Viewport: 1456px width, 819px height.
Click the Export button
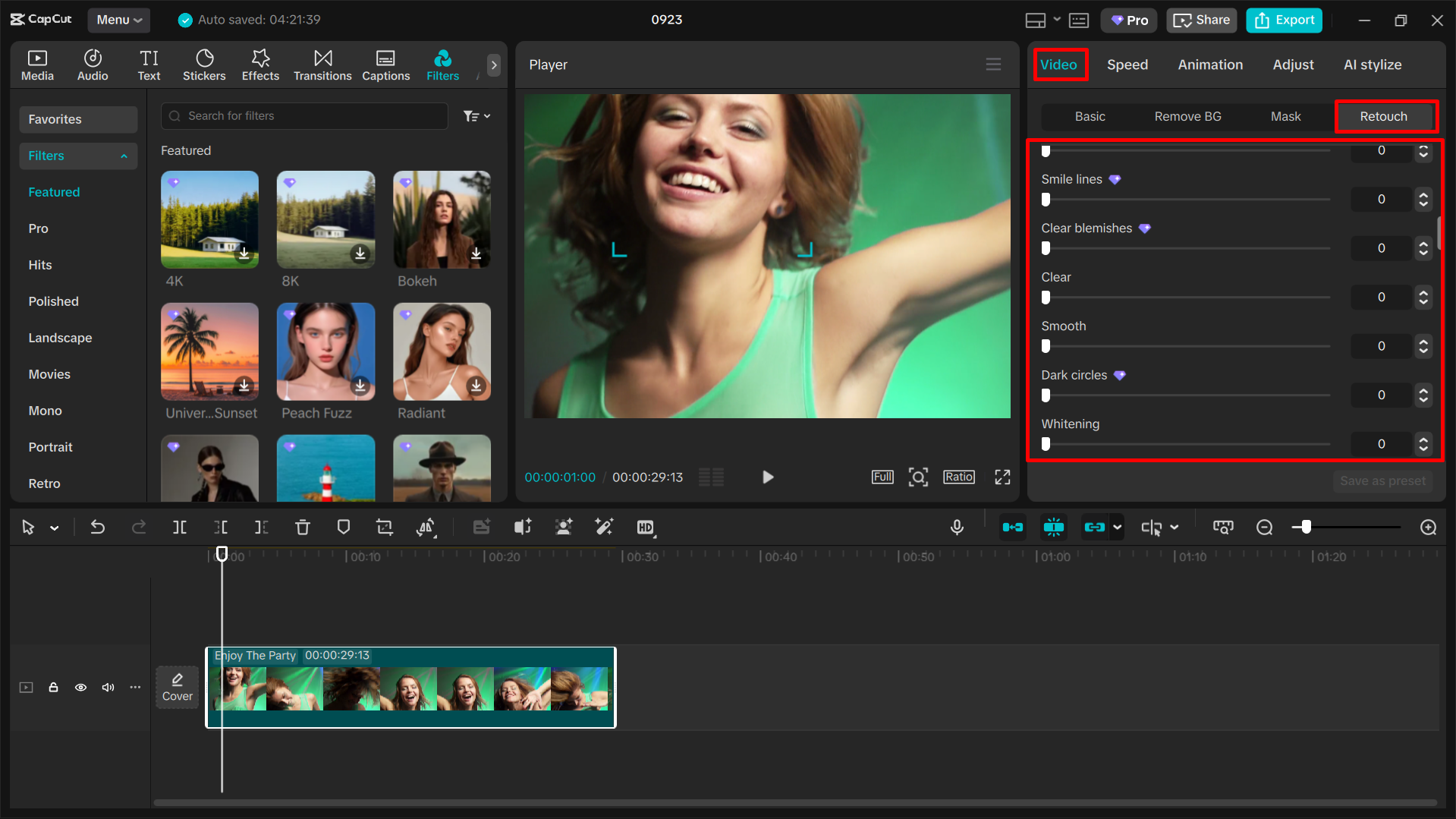[x=1283, y=20]
